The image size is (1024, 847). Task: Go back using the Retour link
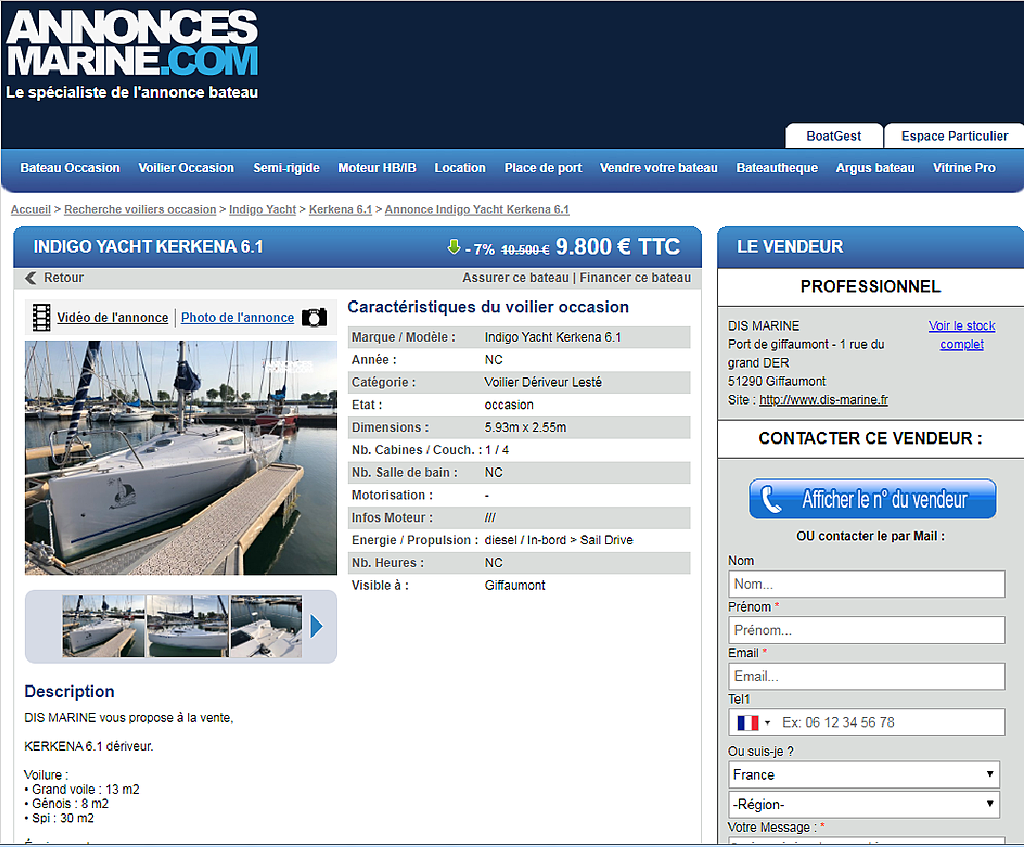(64, 278)
